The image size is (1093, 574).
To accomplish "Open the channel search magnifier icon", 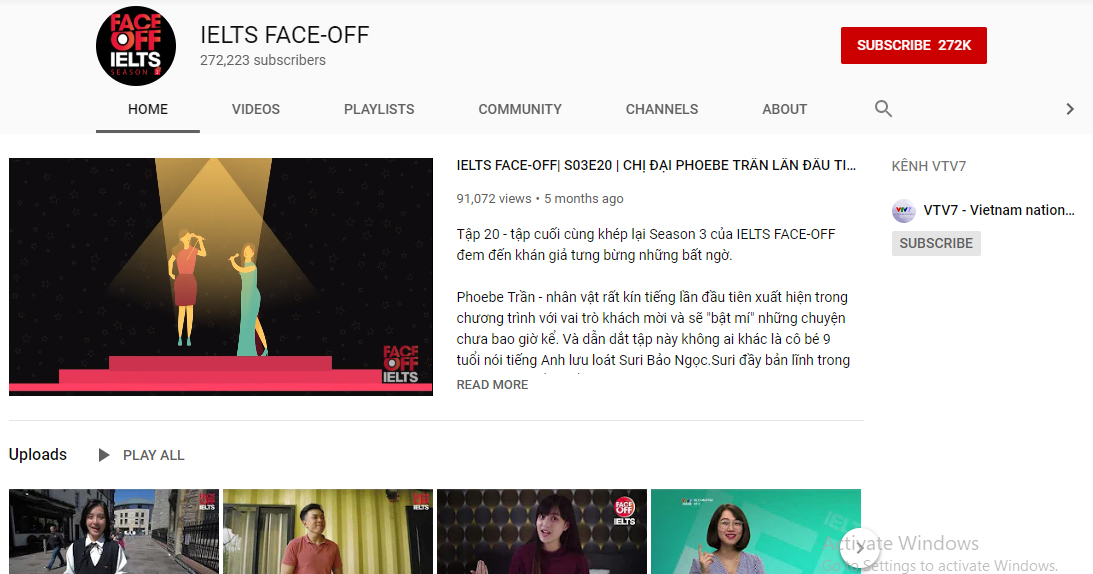I will click(883, 109).
